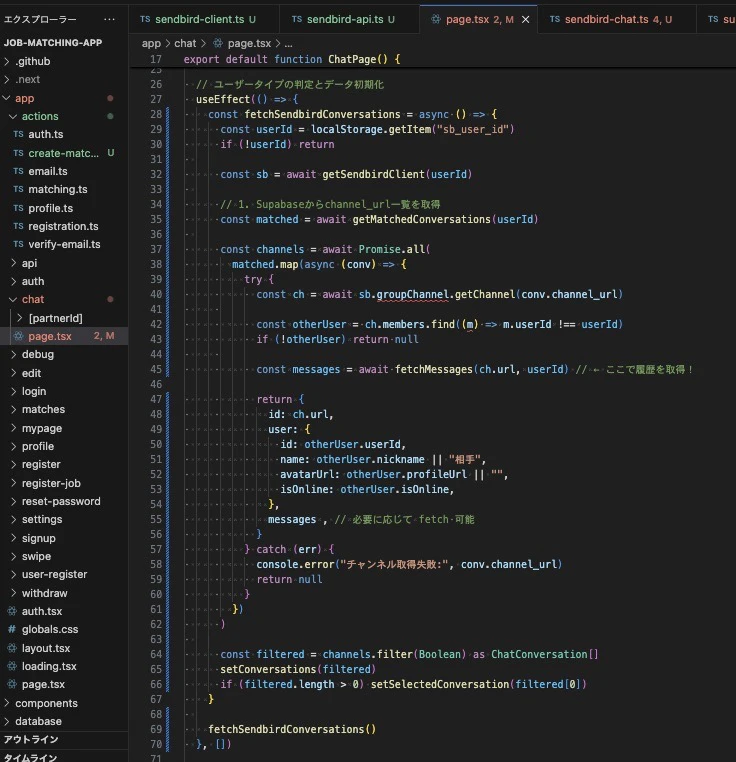Click line number 64 in gutter
The width and height of the screenshot is (736, 762).
click(156, 654)
